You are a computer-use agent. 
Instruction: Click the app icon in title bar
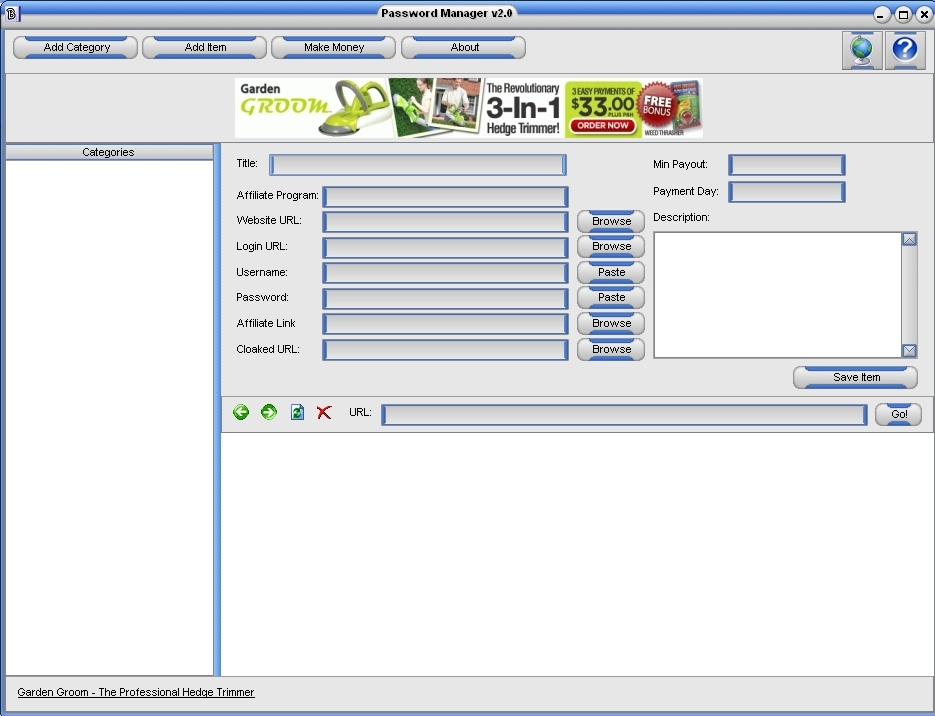tap(11, 13)
